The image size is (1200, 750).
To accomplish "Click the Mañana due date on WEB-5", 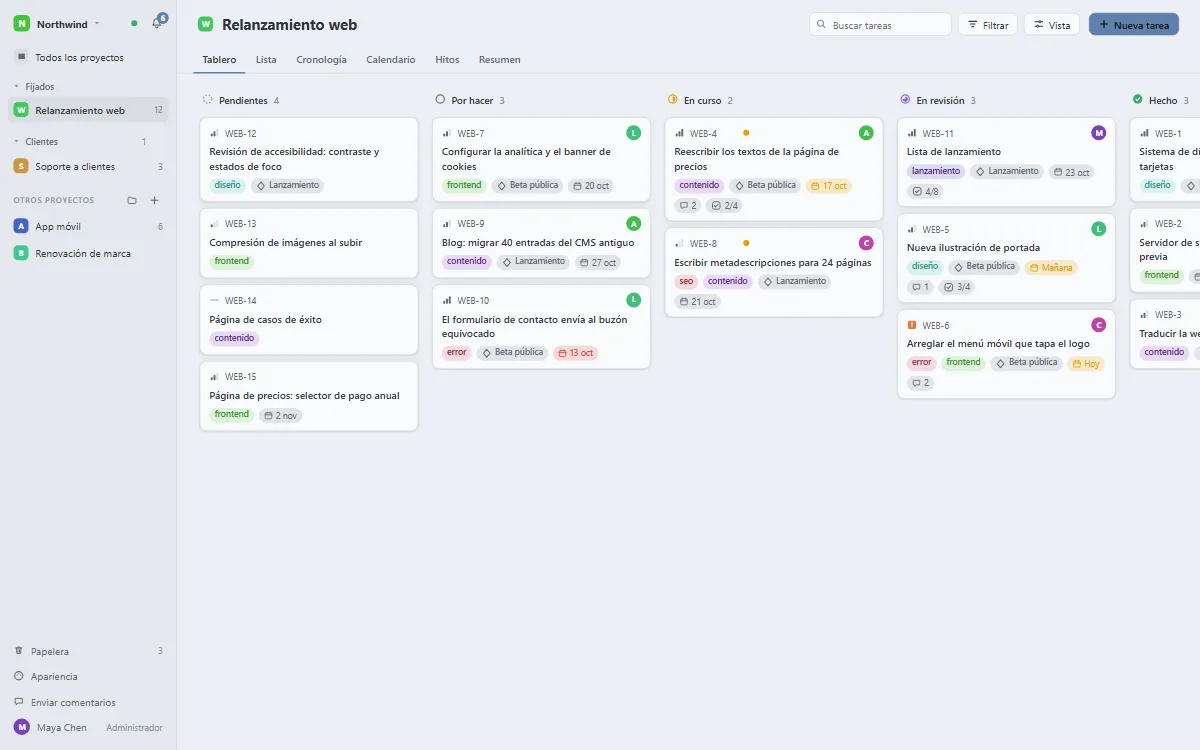I will pos(1051,267).
